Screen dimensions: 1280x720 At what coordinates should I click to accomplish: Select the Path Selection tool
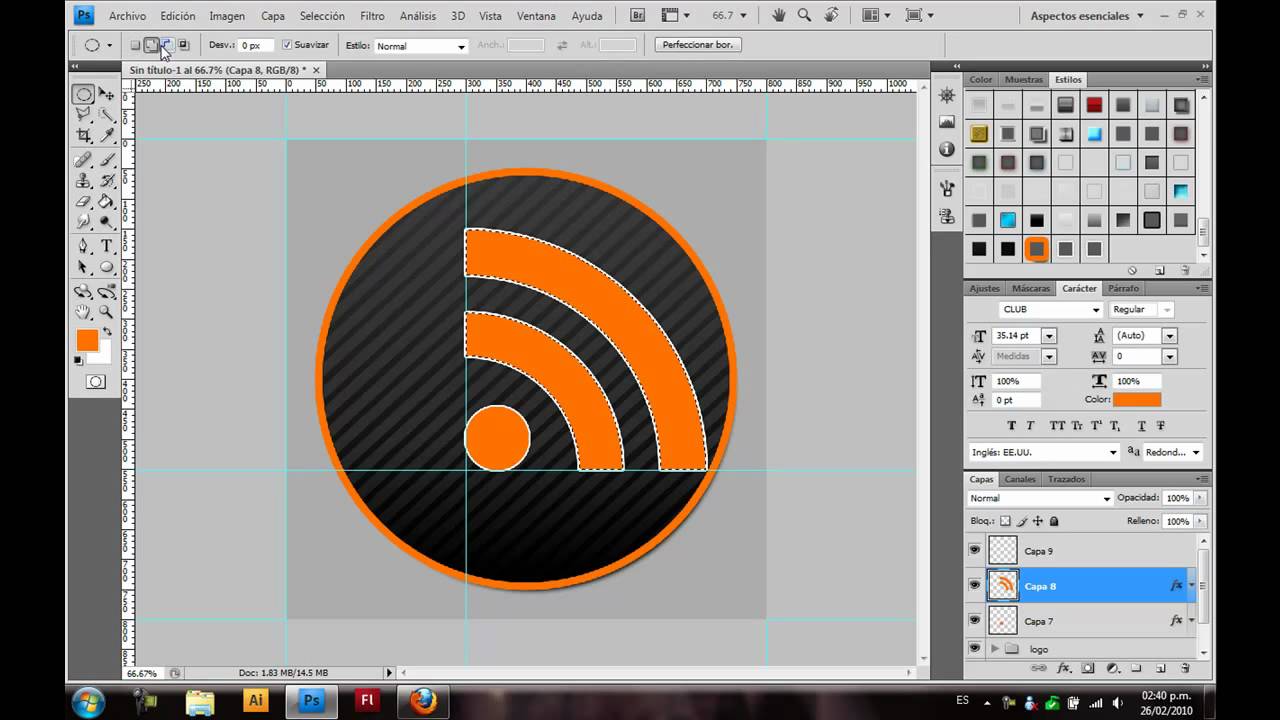click(83, 267)
